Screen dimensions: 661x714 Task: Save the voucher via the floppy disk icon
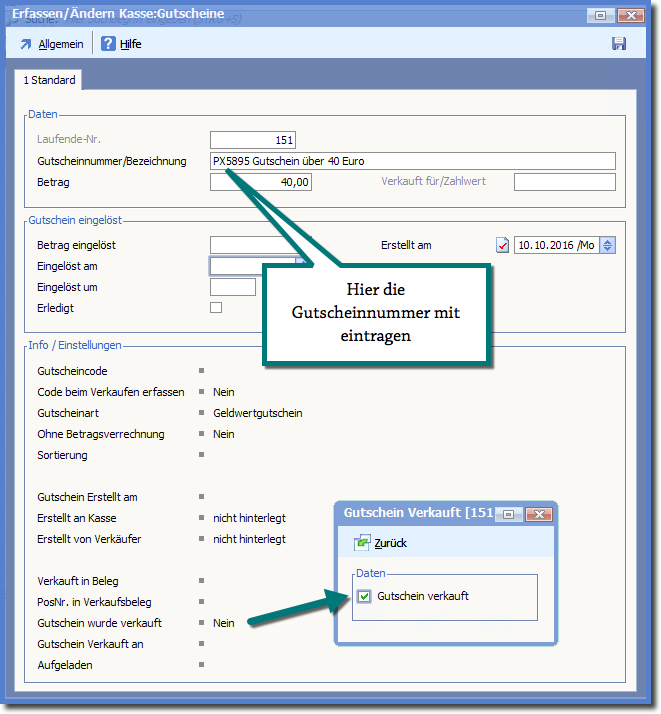(x=619, y=44)
